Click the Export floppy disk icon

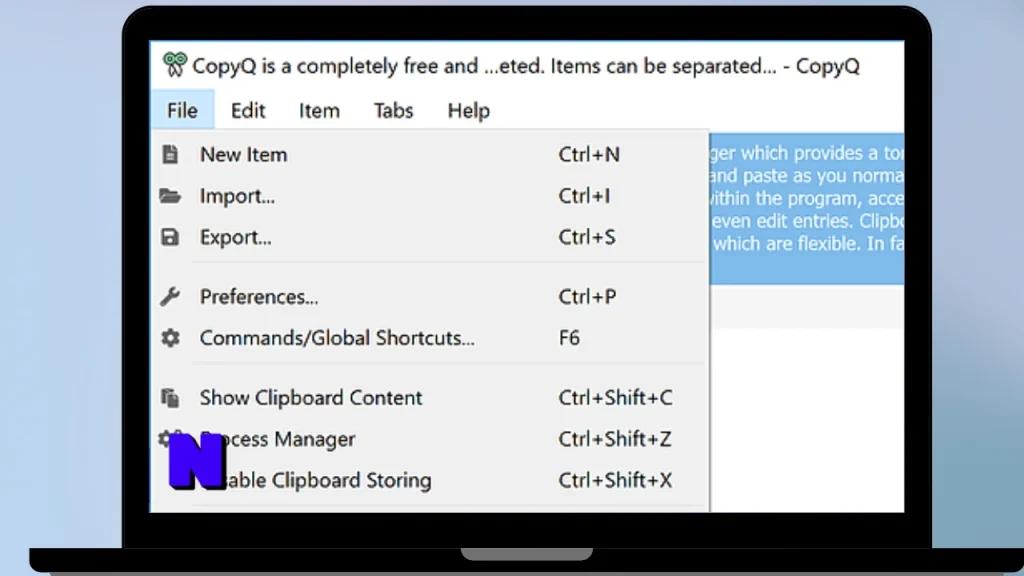pos(170,236)
